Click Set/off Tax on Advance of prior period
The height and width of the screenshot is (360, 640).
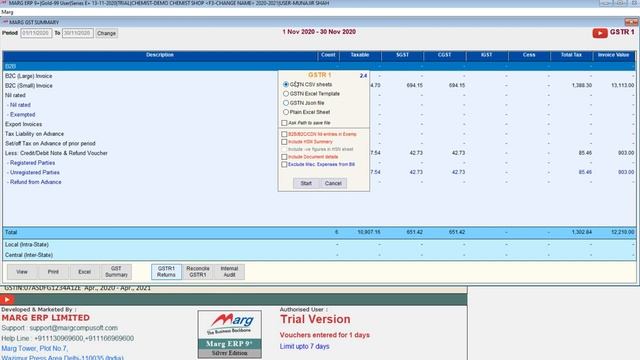(x=319, y=144)
